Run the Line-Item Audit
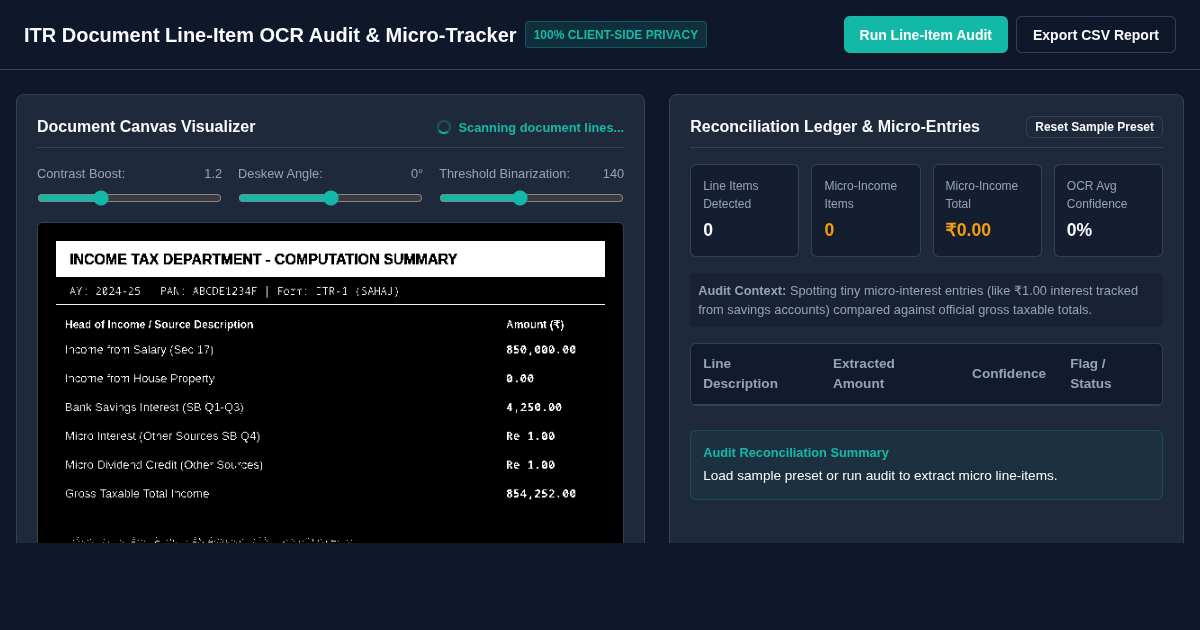This screenshot has width=1200, height=630. pyautogui.click(x=926, y=35)
